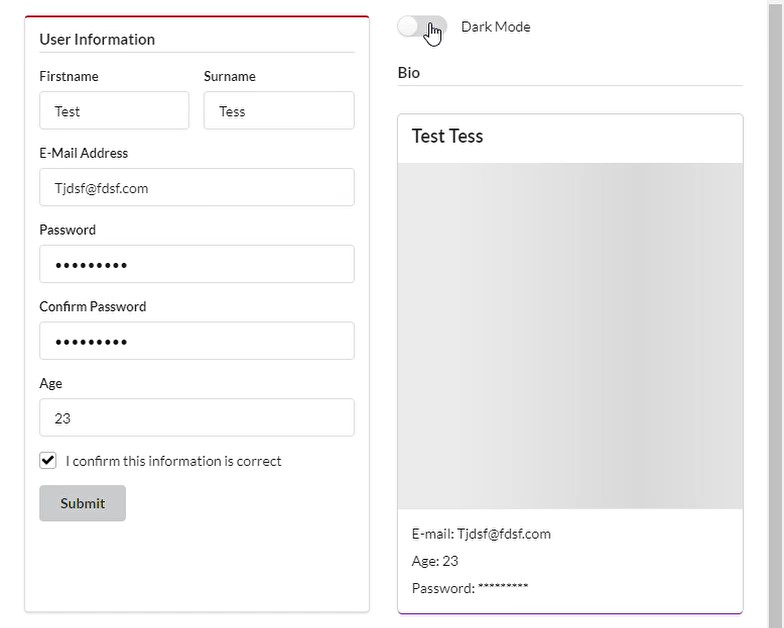The width and height of the screenshot is (784, 628).
Task: Click into the Surname field
Action: (278, 111)
